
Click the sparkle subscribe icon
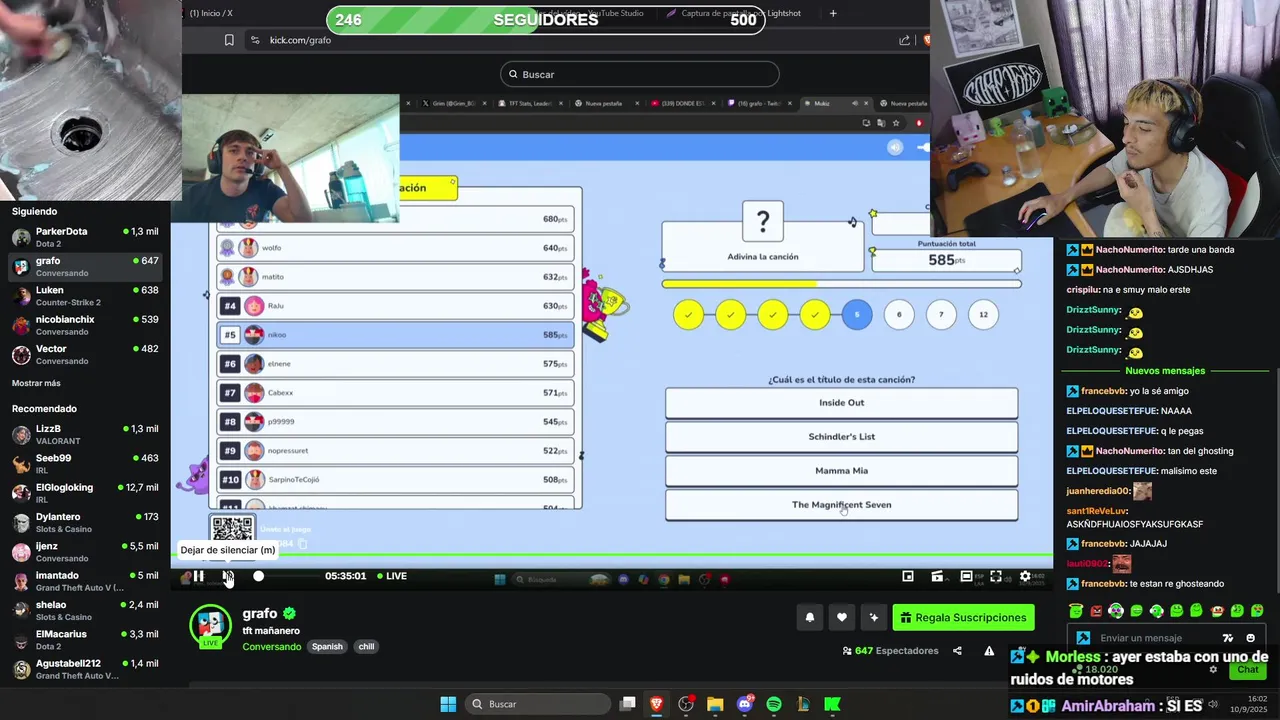pyautogui.click(x=874, y=618)
